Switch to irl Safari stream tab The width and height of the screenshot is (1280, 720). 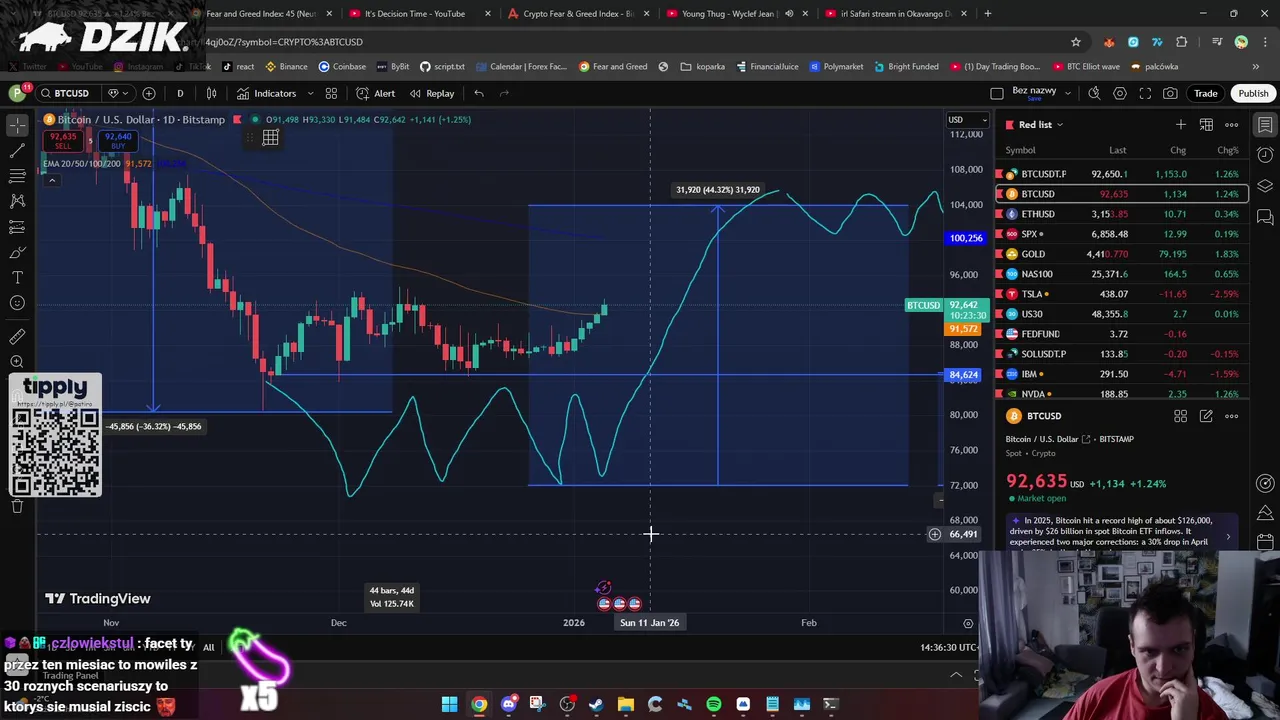click(894, 14)
